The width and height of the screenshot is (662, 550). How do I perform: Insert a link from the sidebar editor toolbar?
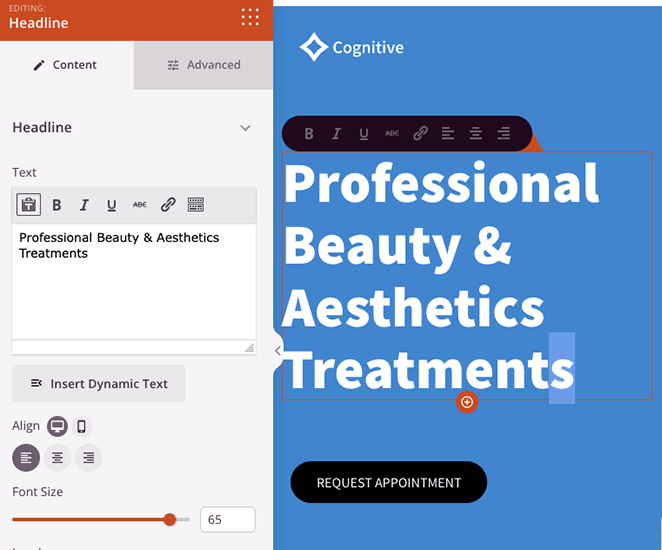(x=168, y=205)
